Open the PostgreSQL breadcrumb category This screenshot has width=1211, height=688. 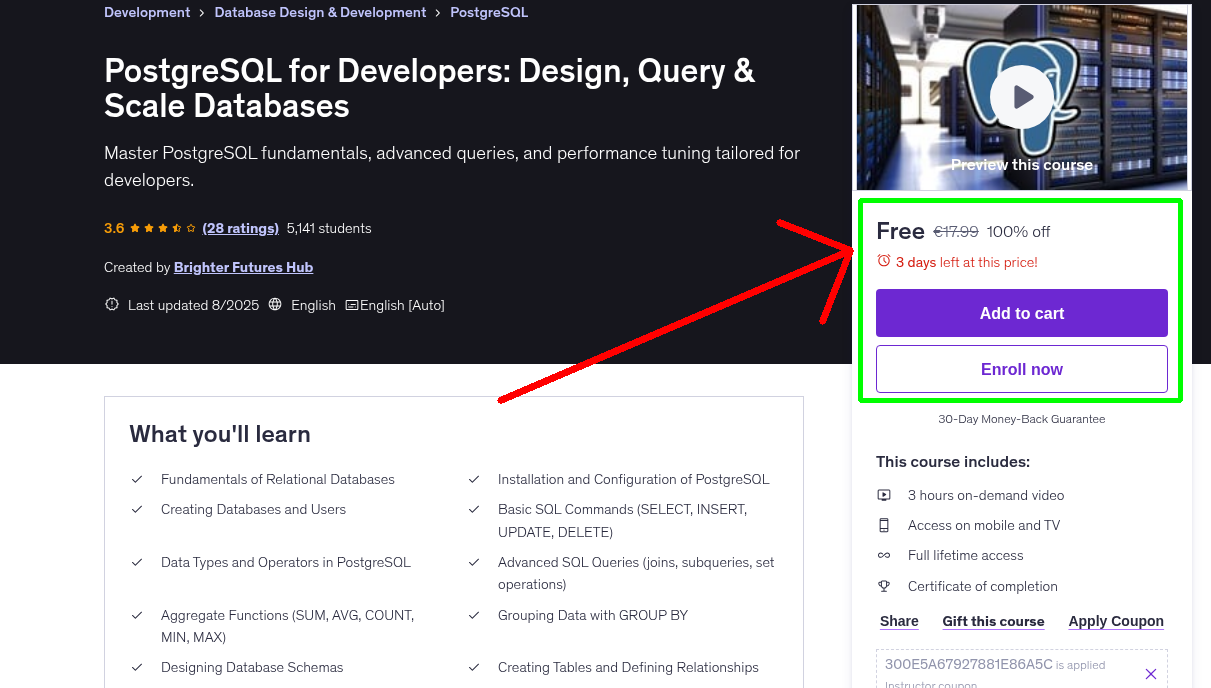click(489, 12)
